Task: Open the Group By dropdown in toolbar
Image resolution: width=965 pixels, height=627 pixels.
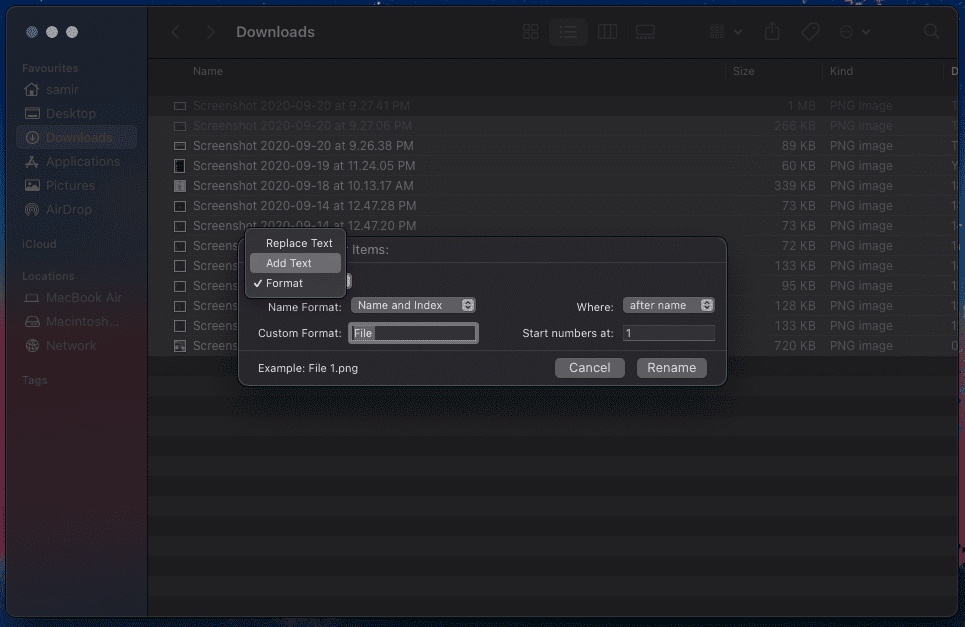Action: click(725, 32)
